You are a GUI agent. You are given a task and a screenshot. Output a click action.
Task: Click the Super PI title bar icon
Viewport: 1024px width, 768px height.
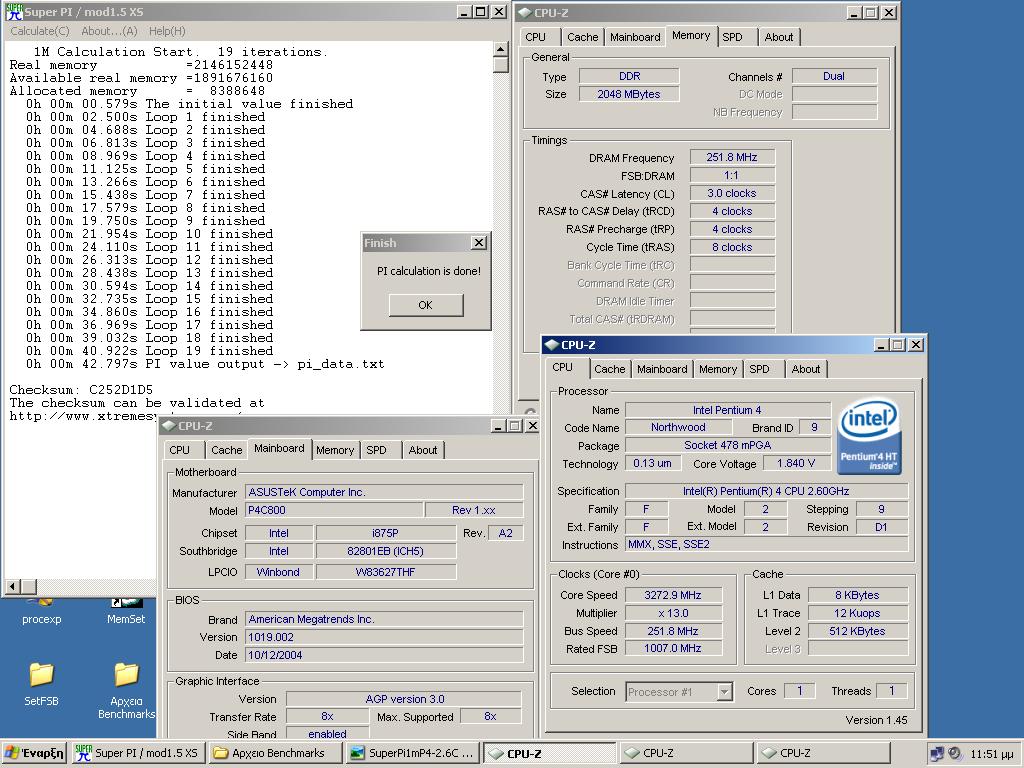pos(14,12)
